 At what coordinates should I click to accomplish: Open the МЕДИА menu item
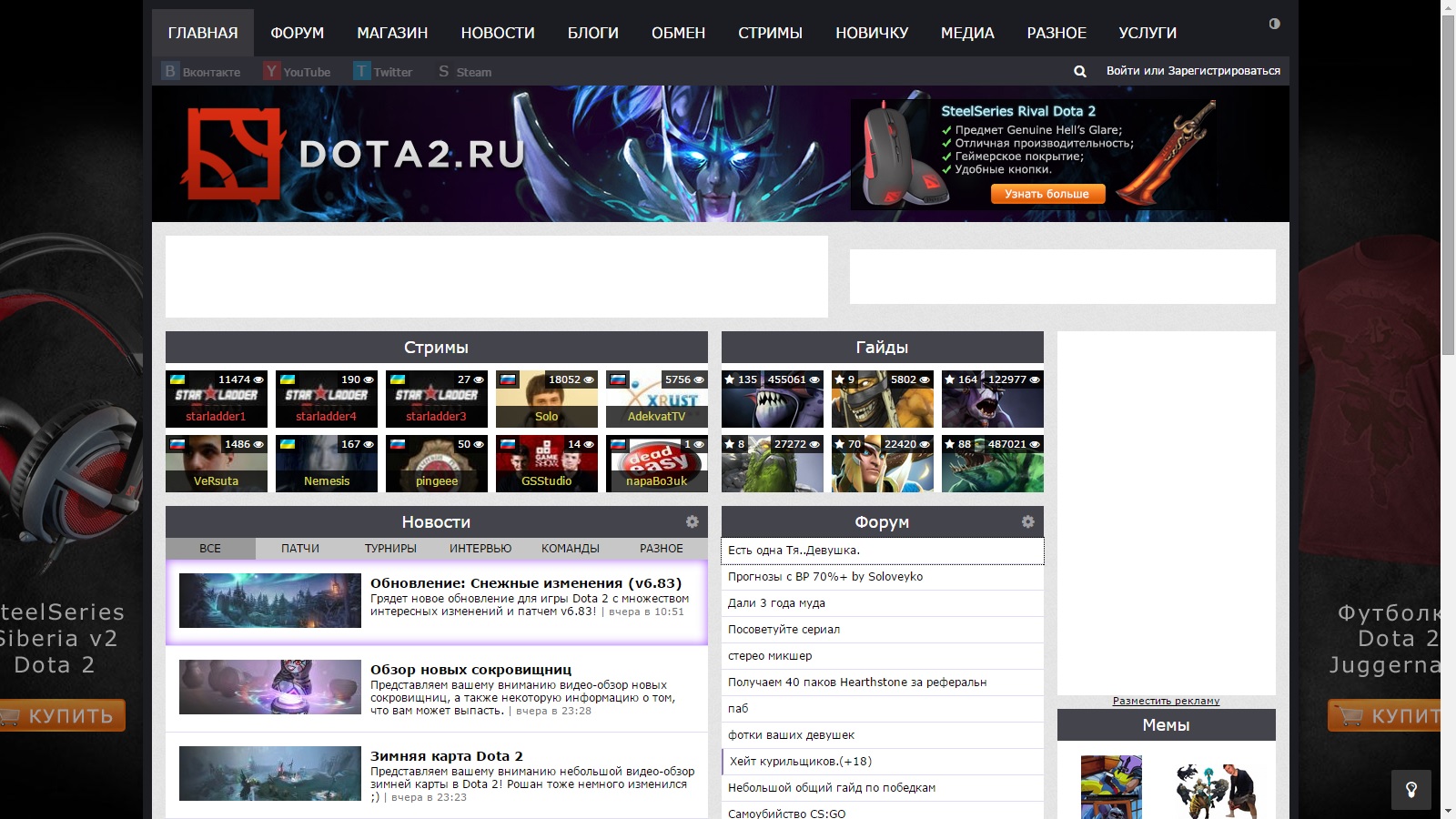[967, 33]
